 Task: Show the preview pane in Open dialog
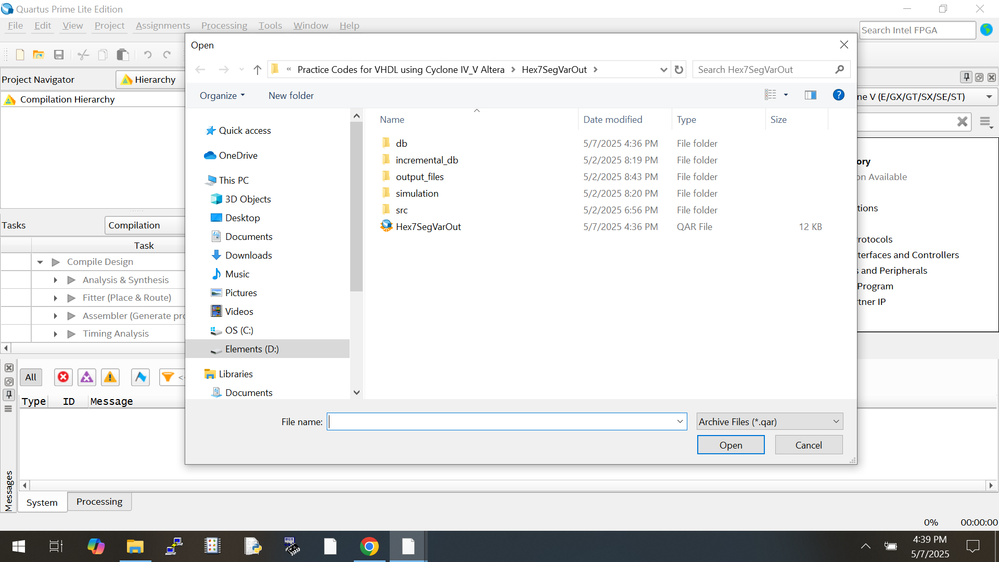(810, 95)
